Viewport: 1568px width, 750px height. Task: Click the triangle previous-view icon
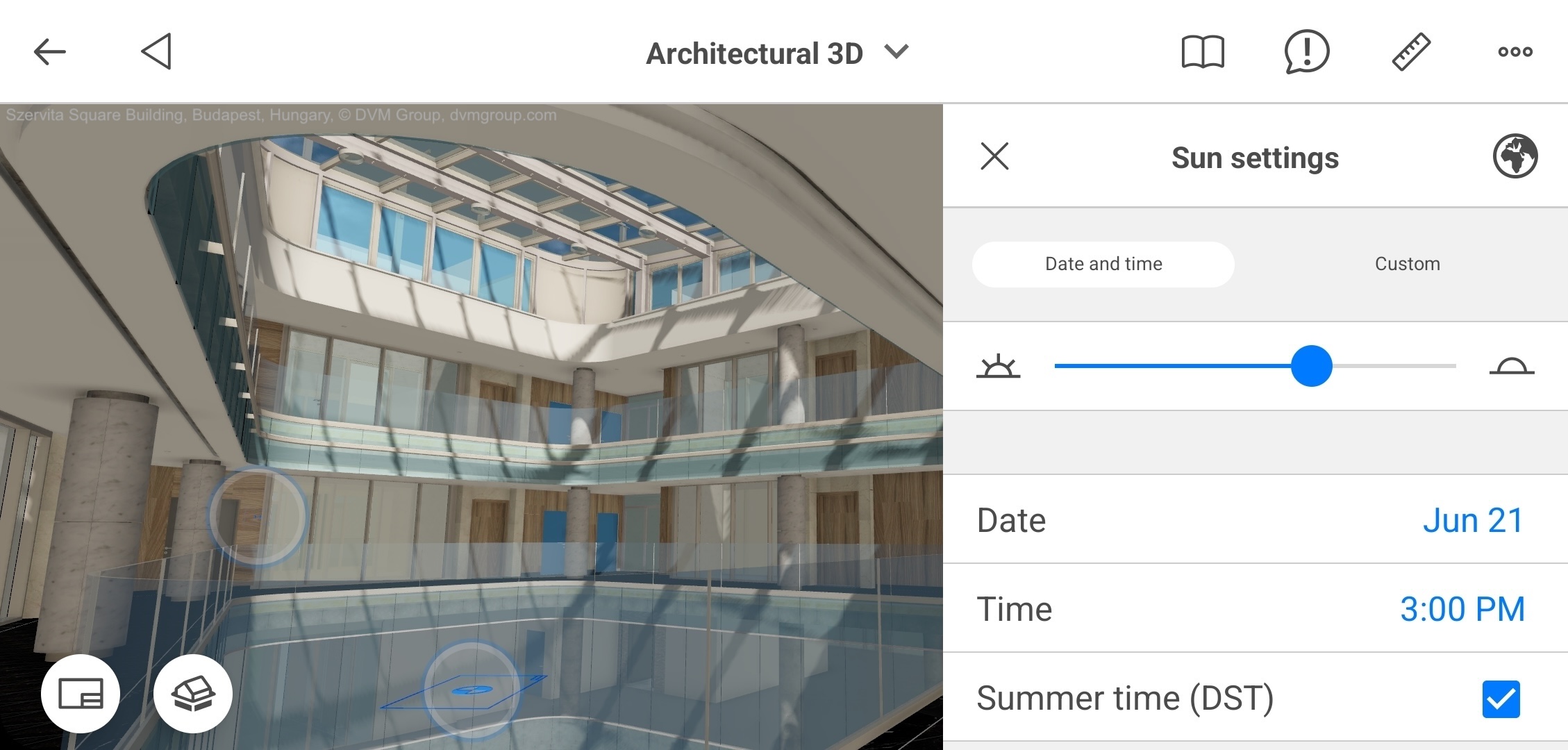click(x=156, y=51)
